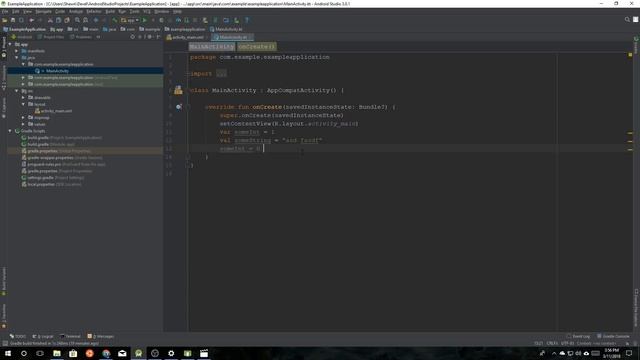Expand the values folder
640x360 pixels.
coord(23,124)
